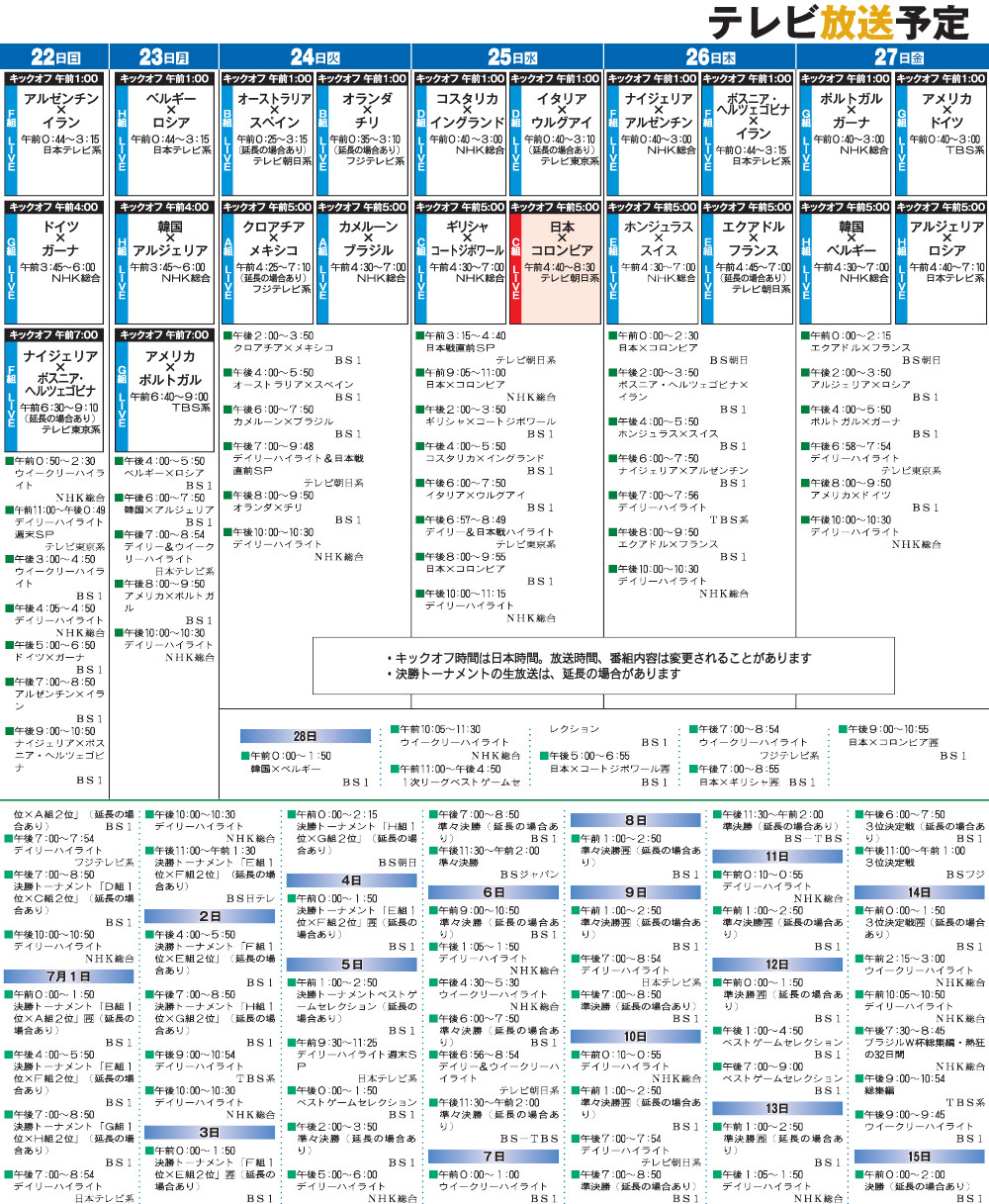Click the 午前9:30〜11:25 デイリーハイライト週末SP listing
989x1204 pixels.
pyautogui.click(x=352, y=1061)
